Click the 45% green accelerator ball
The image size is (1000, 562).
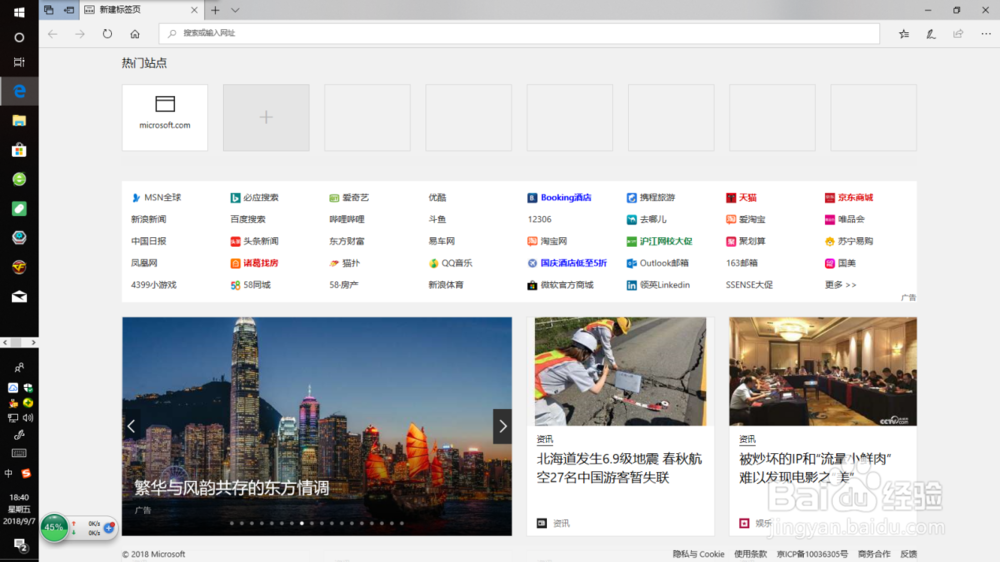[x=54, y=528]
